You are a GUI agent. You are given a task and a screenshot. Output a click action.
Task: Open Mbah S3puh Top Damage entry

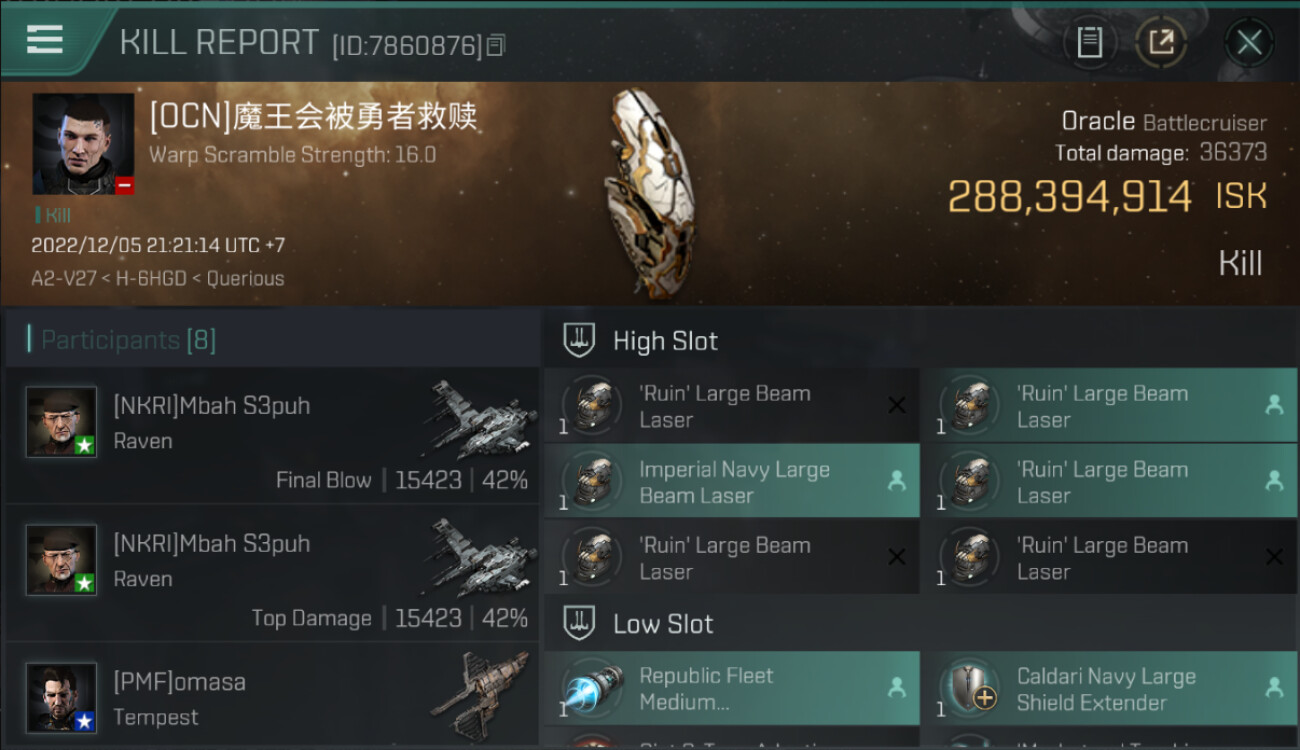pos(272,574)
